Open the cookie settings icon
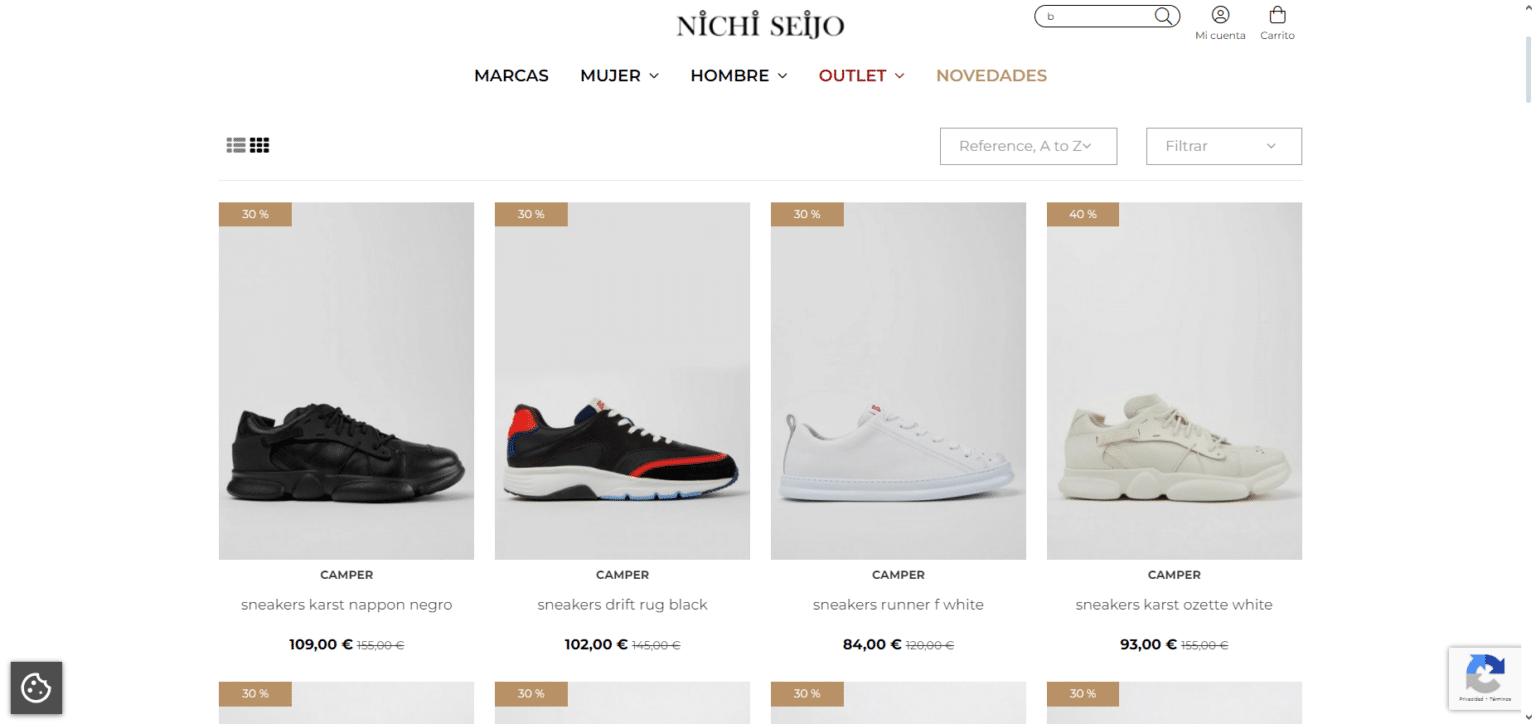Viewport: 1536px width, 724px height. (x=36, y=688)
